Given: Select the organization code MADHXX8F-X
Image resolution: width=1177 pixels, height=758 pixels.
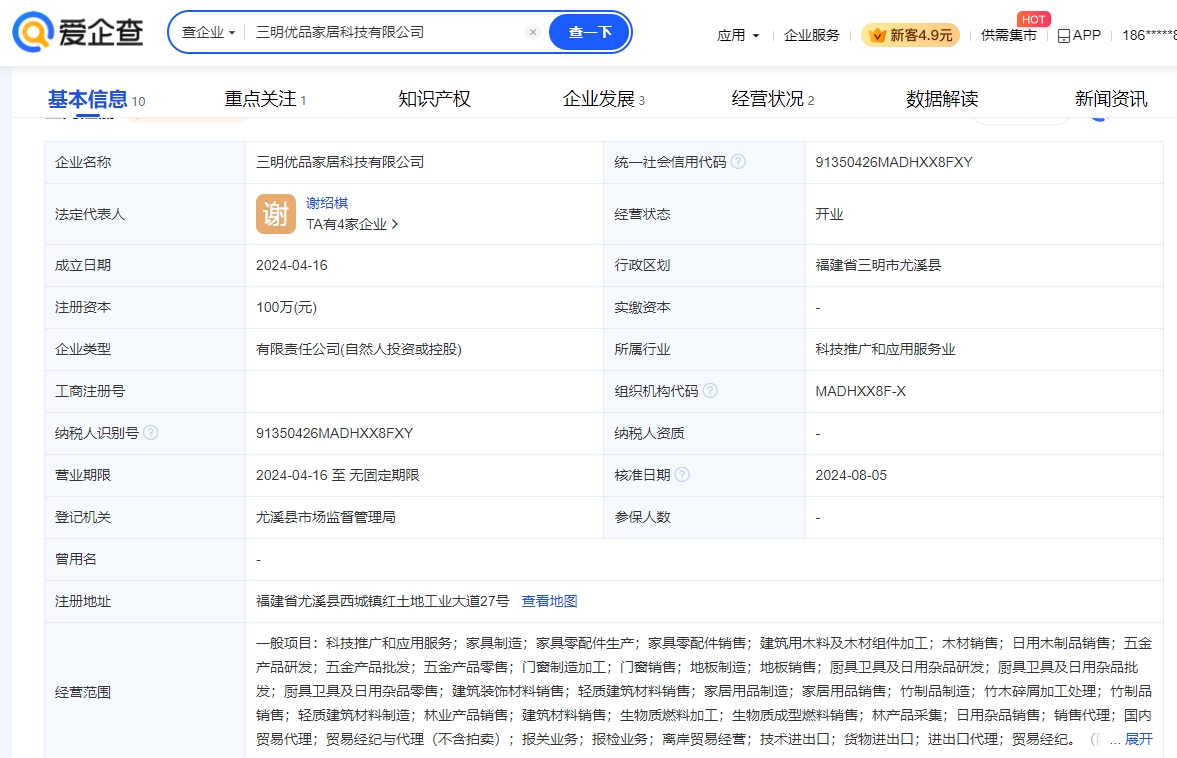Looking at the screenshot, I should point(861,392).
